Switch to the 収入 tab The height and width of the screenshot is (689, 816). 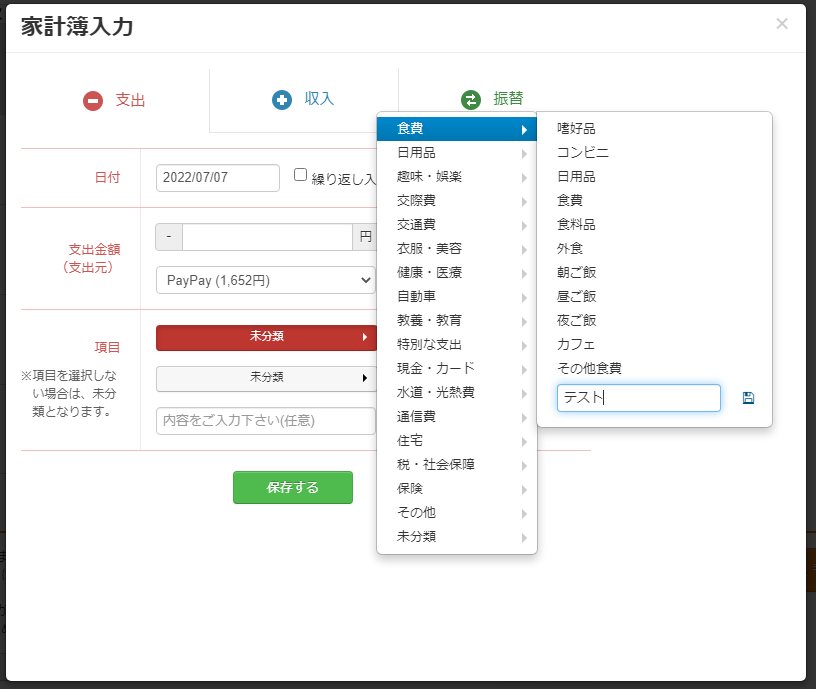pos(304,100)
